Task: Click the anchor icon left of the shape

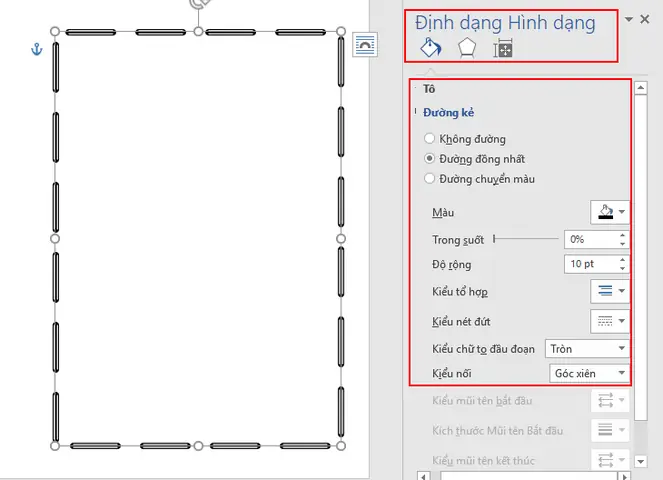Action: [37, 49]
